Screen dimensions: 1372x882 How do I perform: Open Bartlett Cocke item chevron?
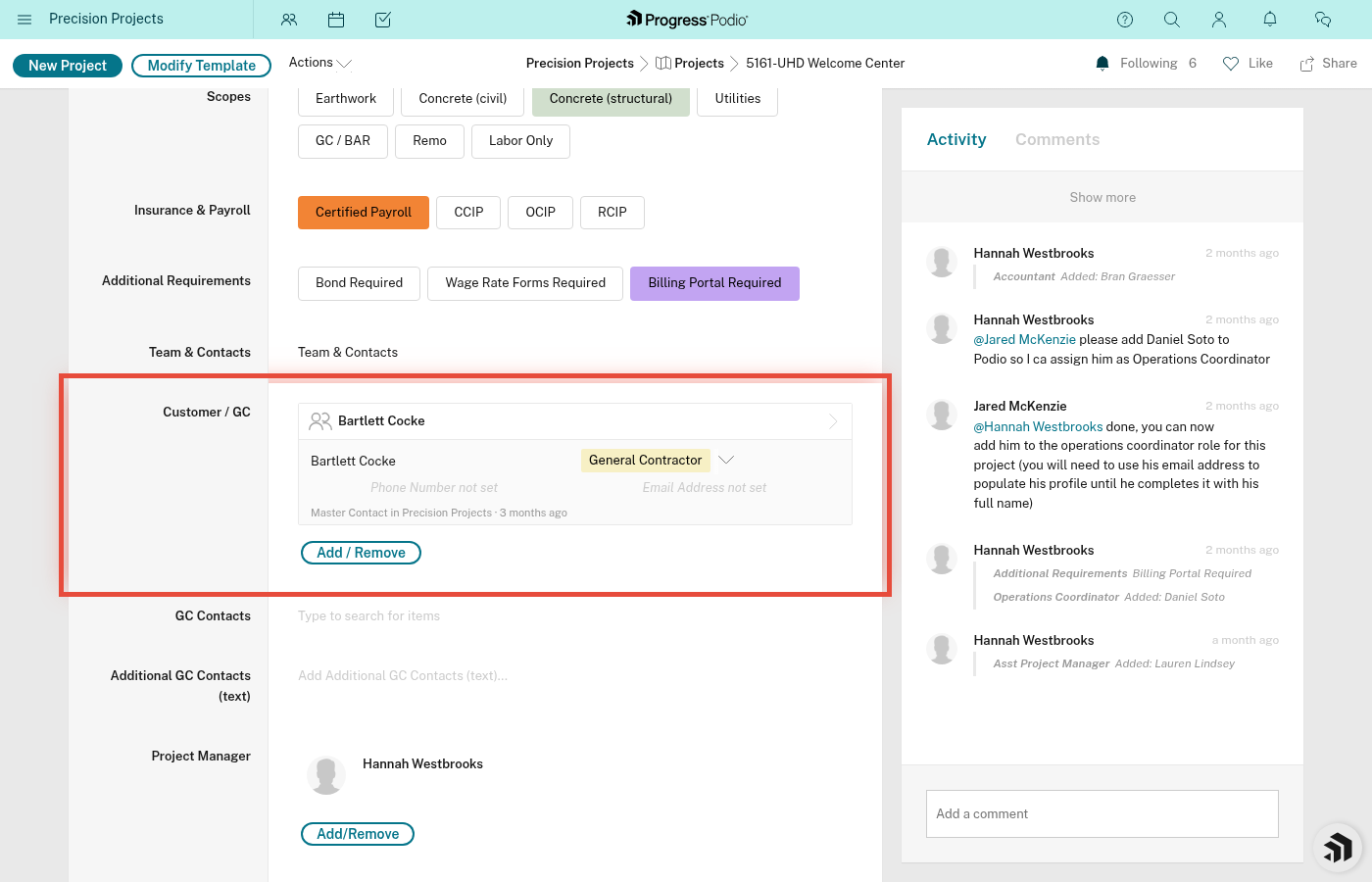(x=833, y=421)
